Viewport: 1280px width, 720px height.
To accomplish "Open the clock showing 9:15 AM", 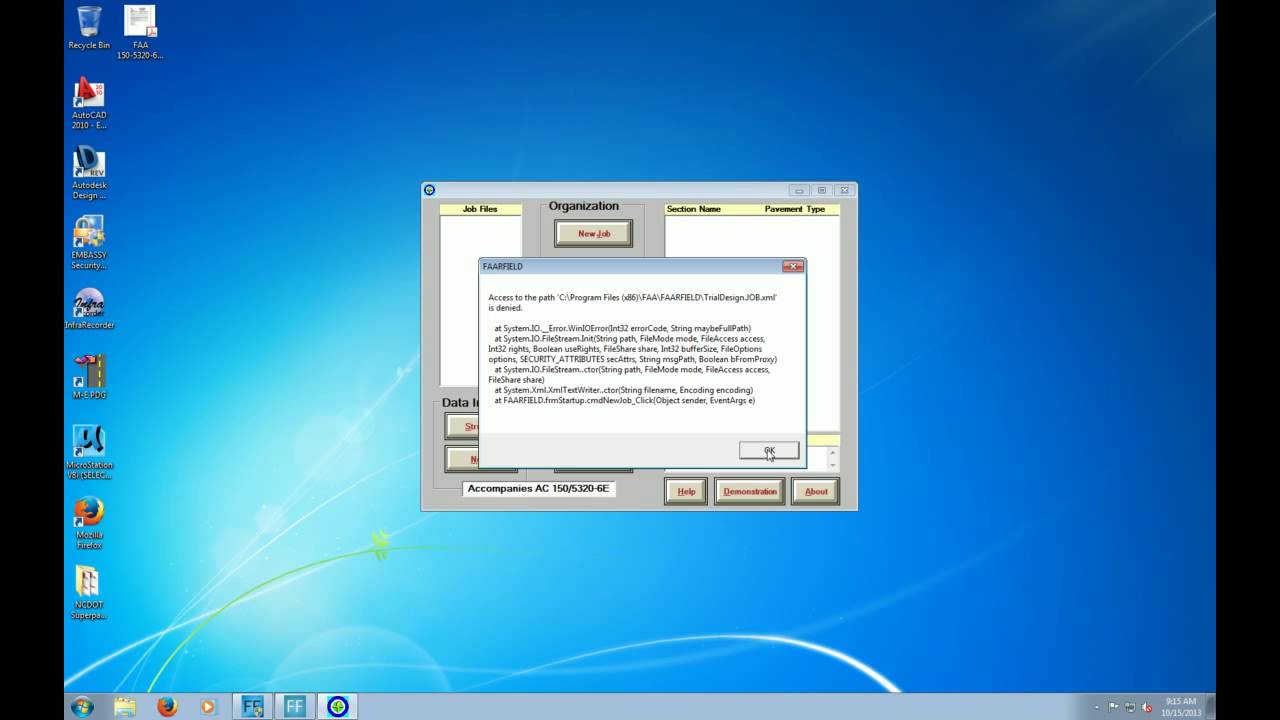I will 1181,707.
